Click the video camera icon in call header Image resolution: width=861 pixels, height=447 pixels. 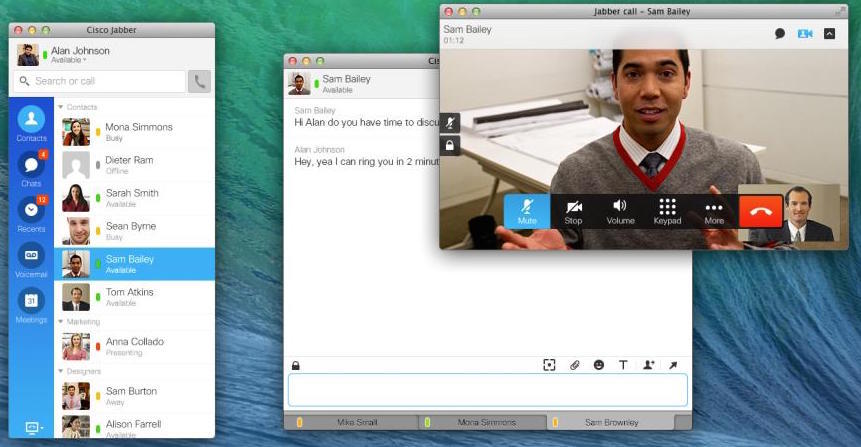pyautogui.click(x=805, y=33)
